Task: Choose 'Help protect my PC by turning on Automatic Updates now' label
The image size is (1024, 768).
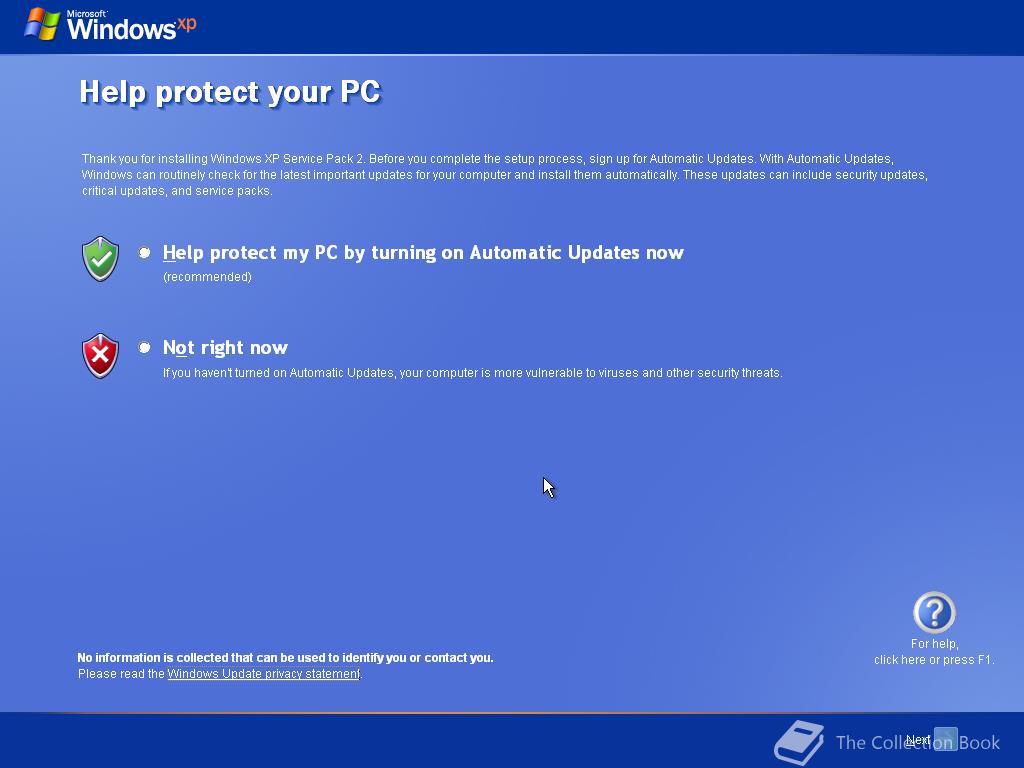Action: pos(423,253)
